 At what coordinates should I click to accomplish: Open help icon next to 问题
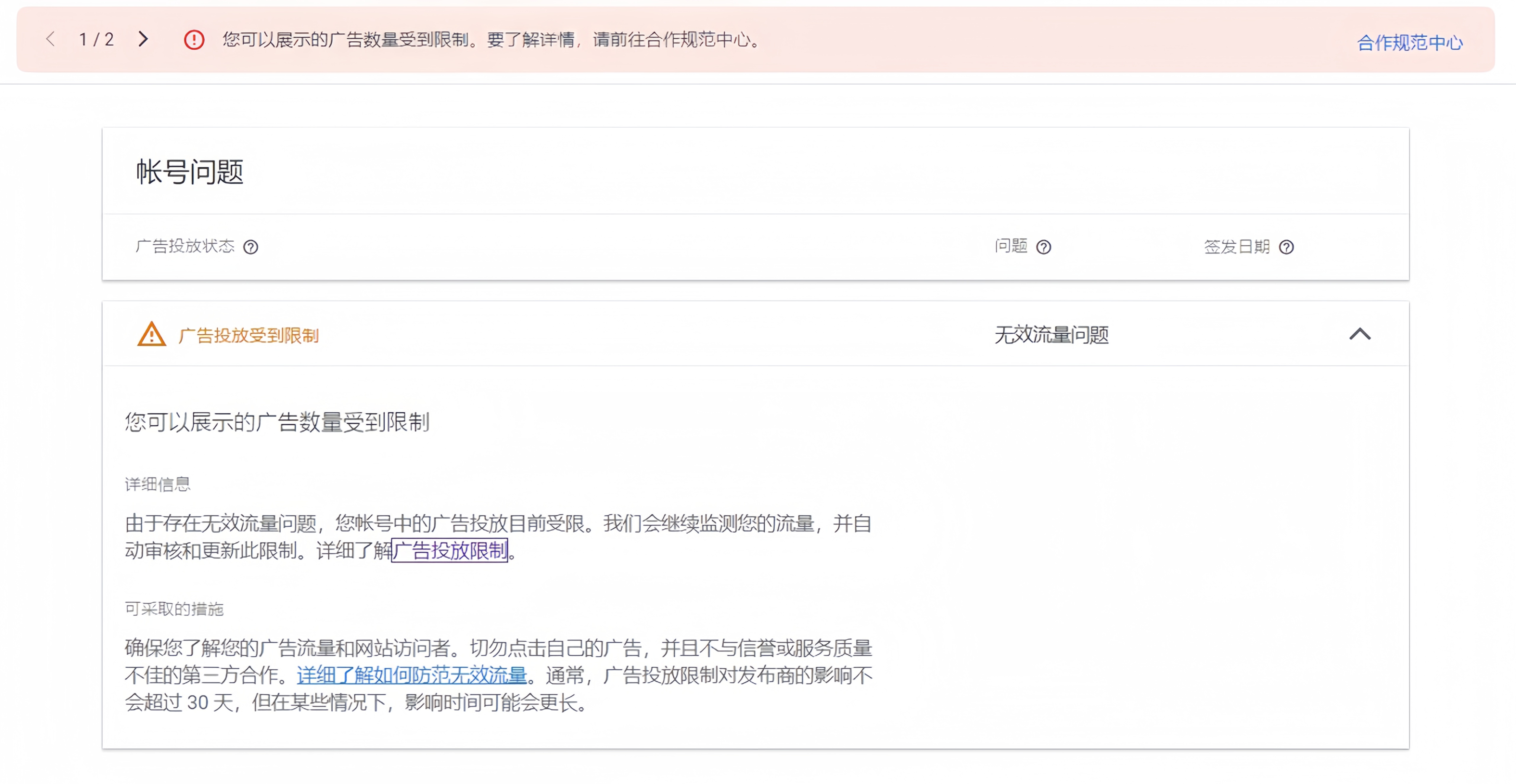(1043, 247)
